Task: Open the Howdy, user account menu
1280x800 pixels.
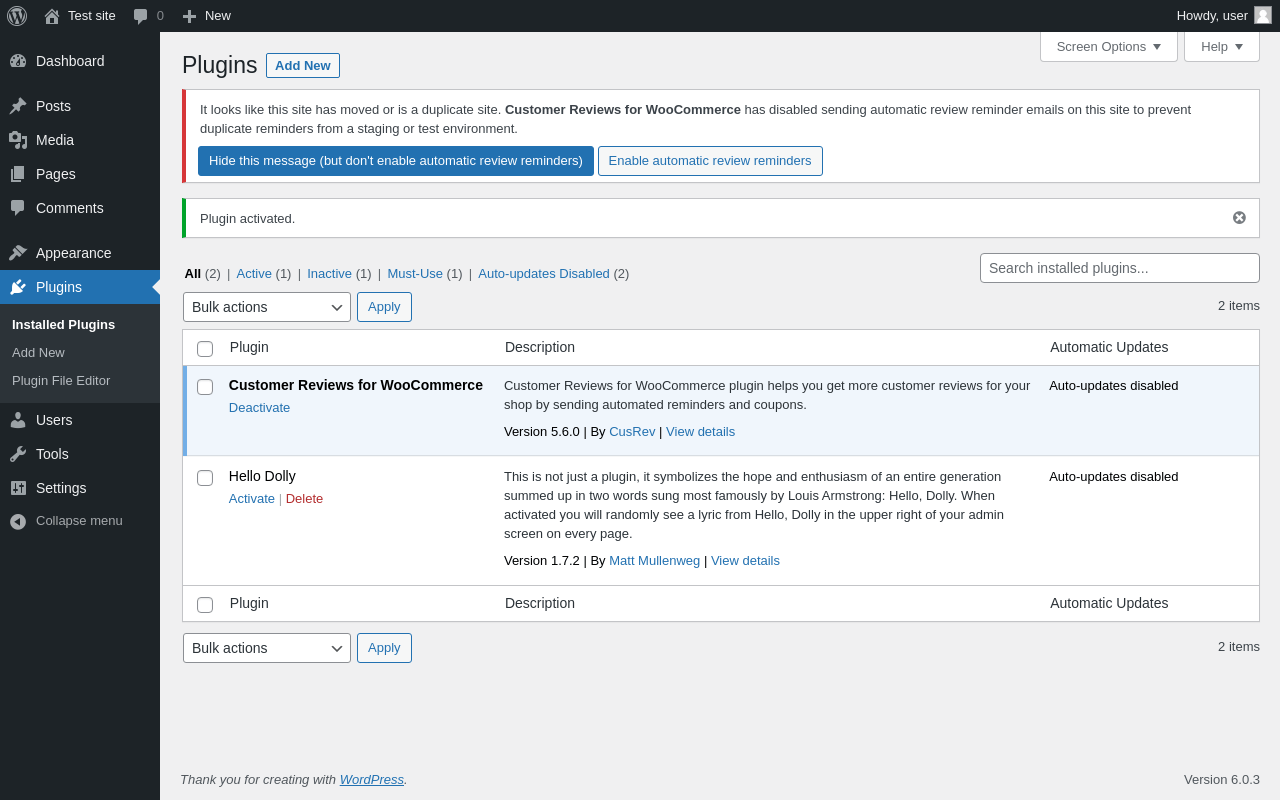Action: point(1224,16)
